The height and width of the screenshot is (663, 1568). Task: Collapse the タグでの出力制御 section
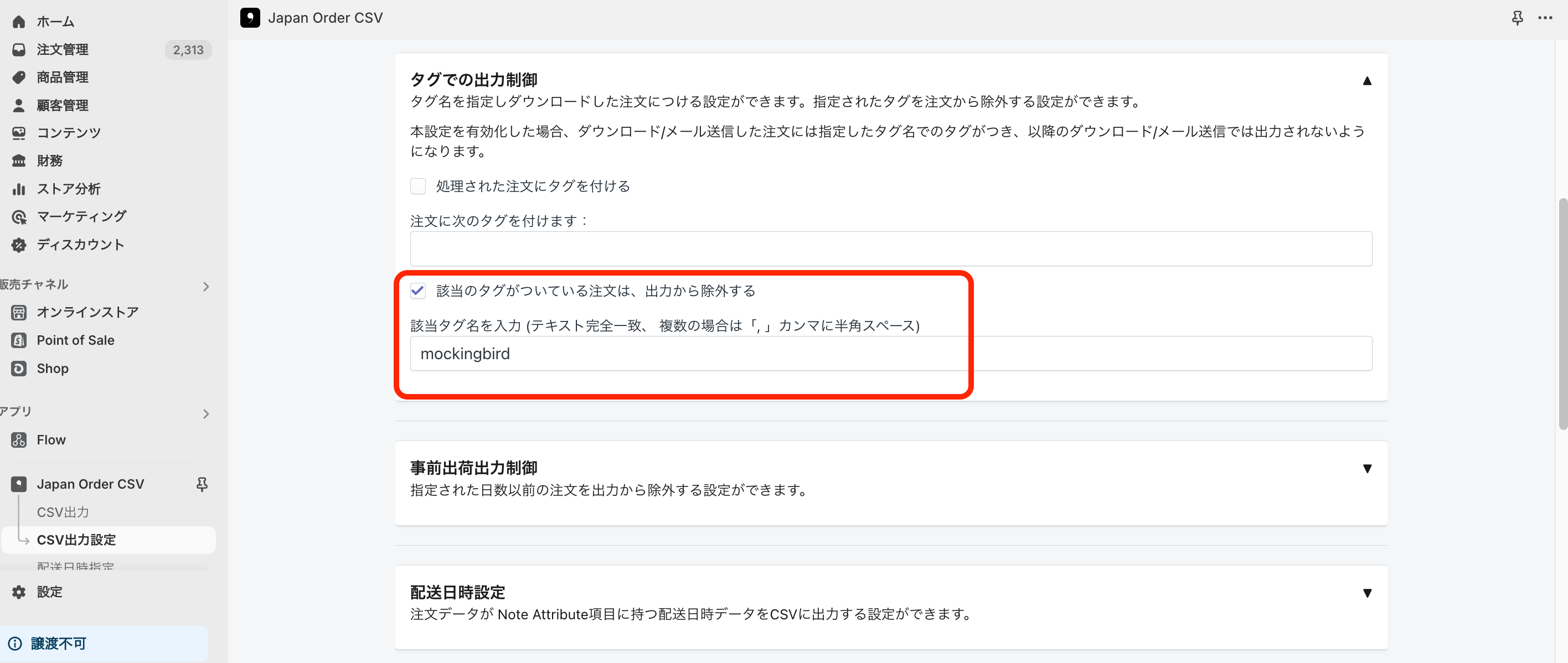[x=1366, y=81]
